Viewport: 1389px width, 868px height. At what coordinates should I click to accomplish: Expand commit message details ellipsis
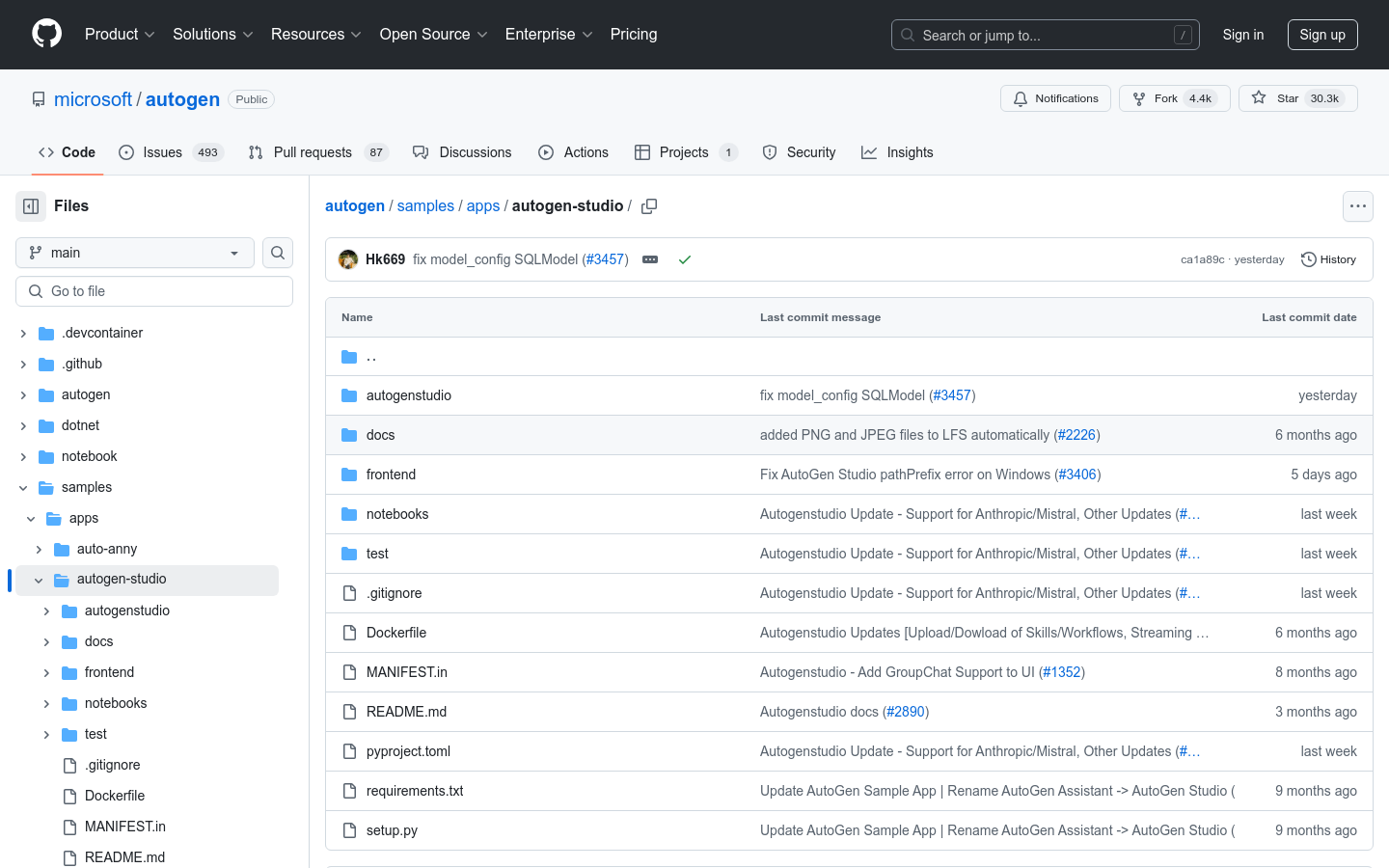[x=650, y=259]
